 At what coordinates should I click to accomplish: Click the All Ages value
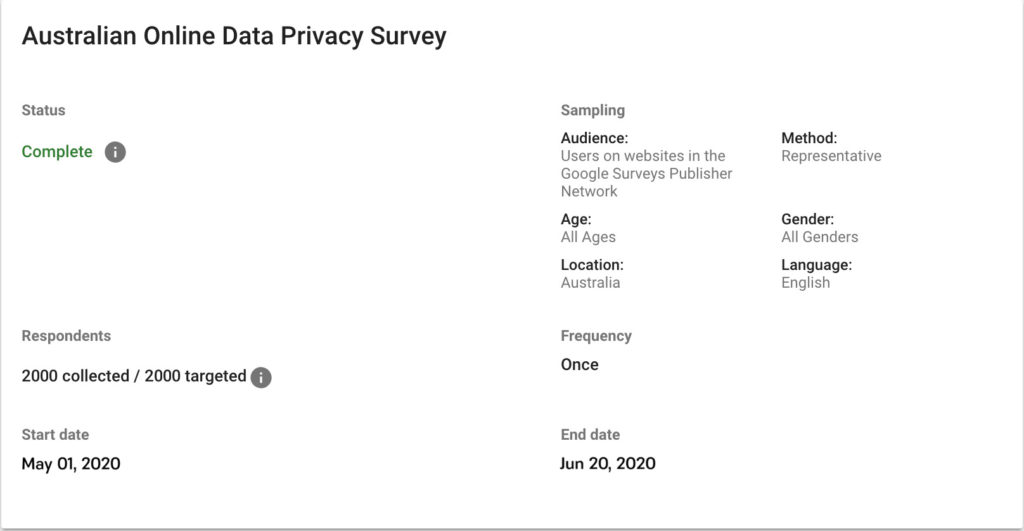coord(588,237)
